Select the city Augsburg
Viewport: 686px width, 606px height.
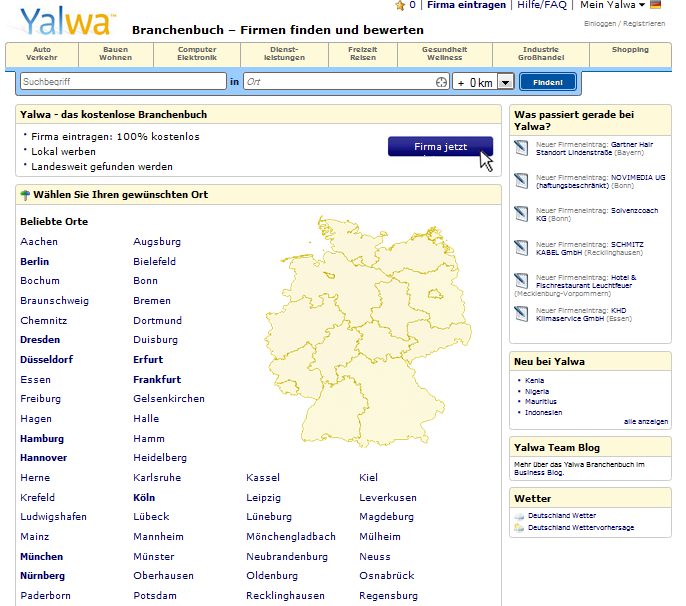[x=157, y=242]
